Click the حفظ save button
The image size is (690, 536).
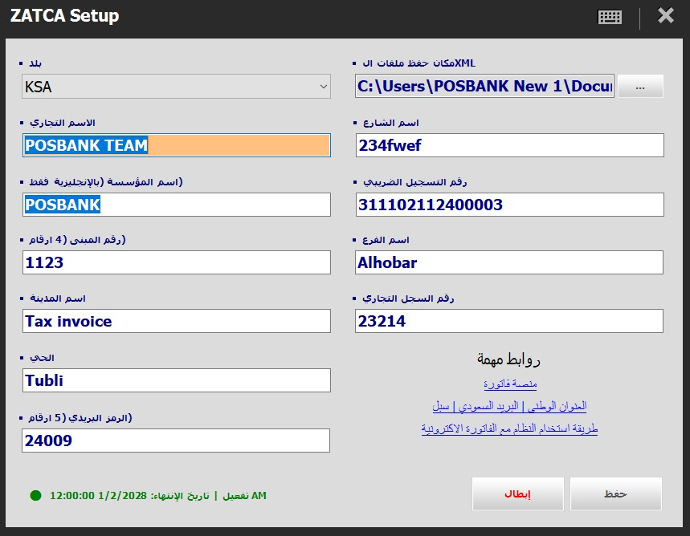pyautogui.click(x=616, y=494)
